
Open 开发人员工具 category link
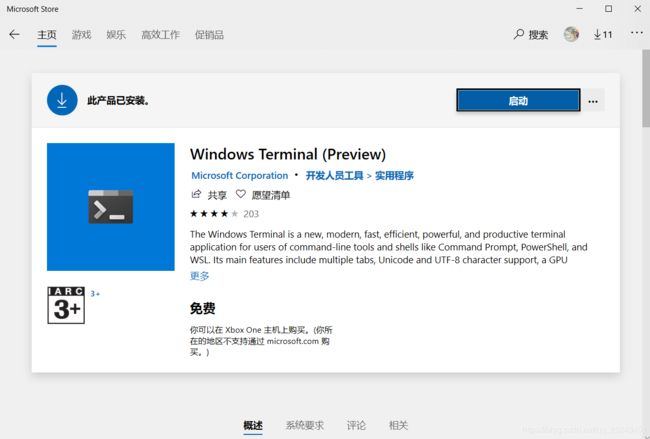coord(335,176)
